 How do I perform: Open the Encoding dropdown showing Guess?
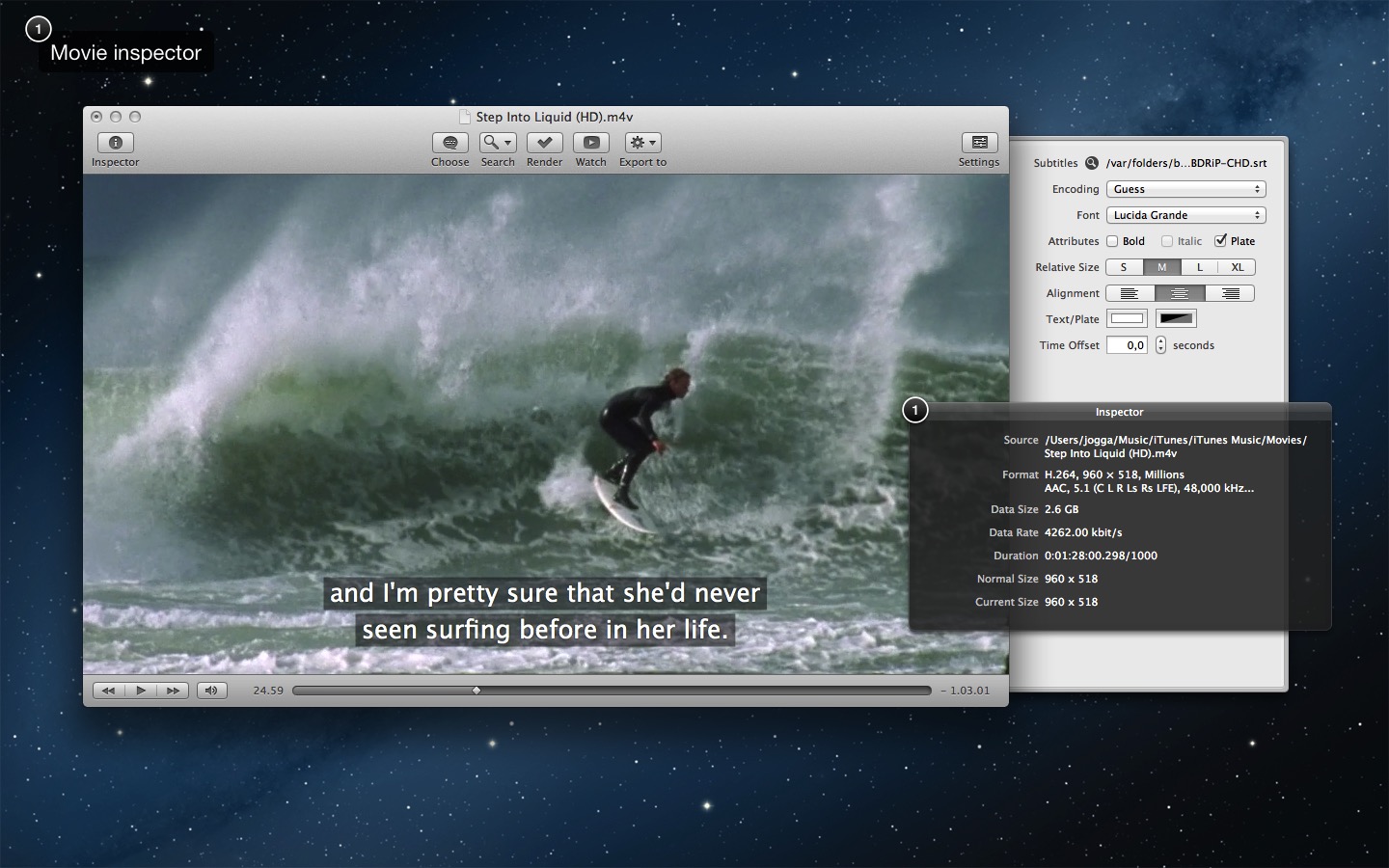1185,189
